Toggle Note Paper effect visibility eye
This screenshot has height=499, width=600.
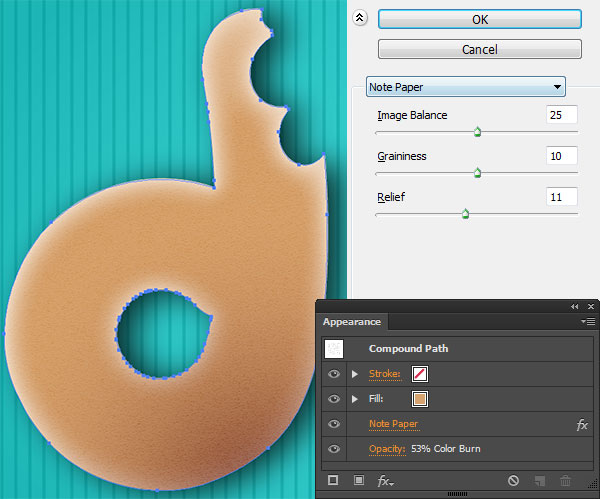click(x=334, y=424)
